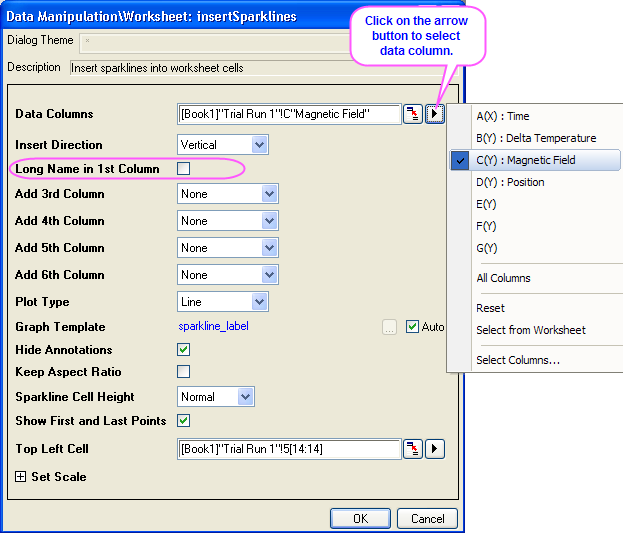Click the Data Columns range selection icon
Viewport: 623px width, 533px height.
coord(412,114)
